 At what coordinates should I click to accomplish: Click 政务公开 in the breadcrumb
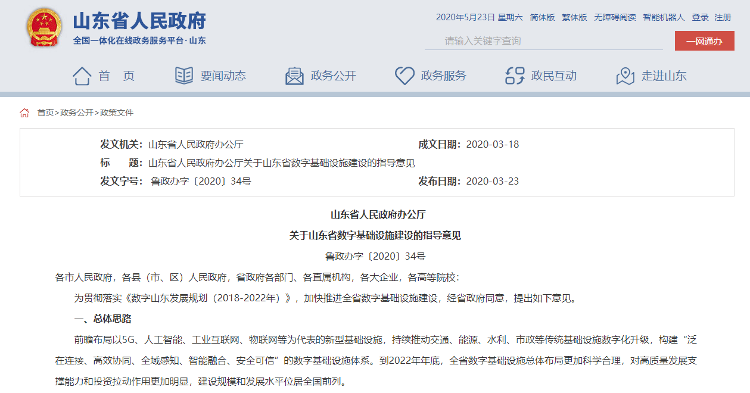pos(77,112)
